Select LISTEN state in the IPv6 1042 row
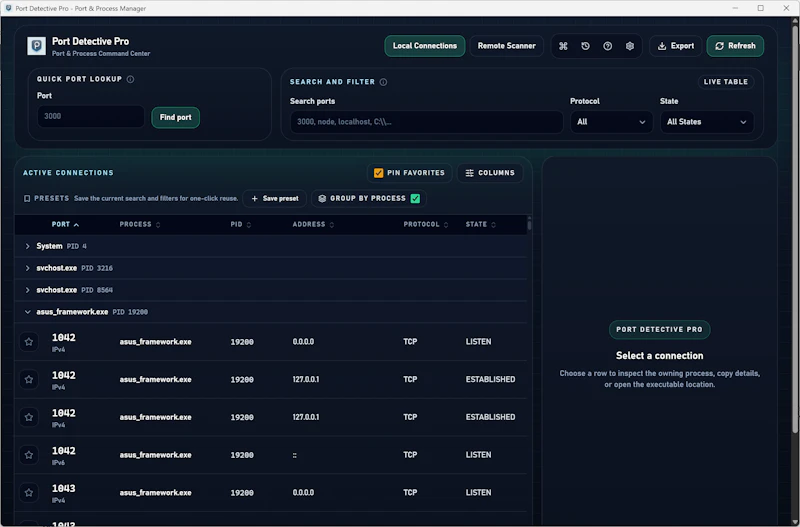 point(478,455)
